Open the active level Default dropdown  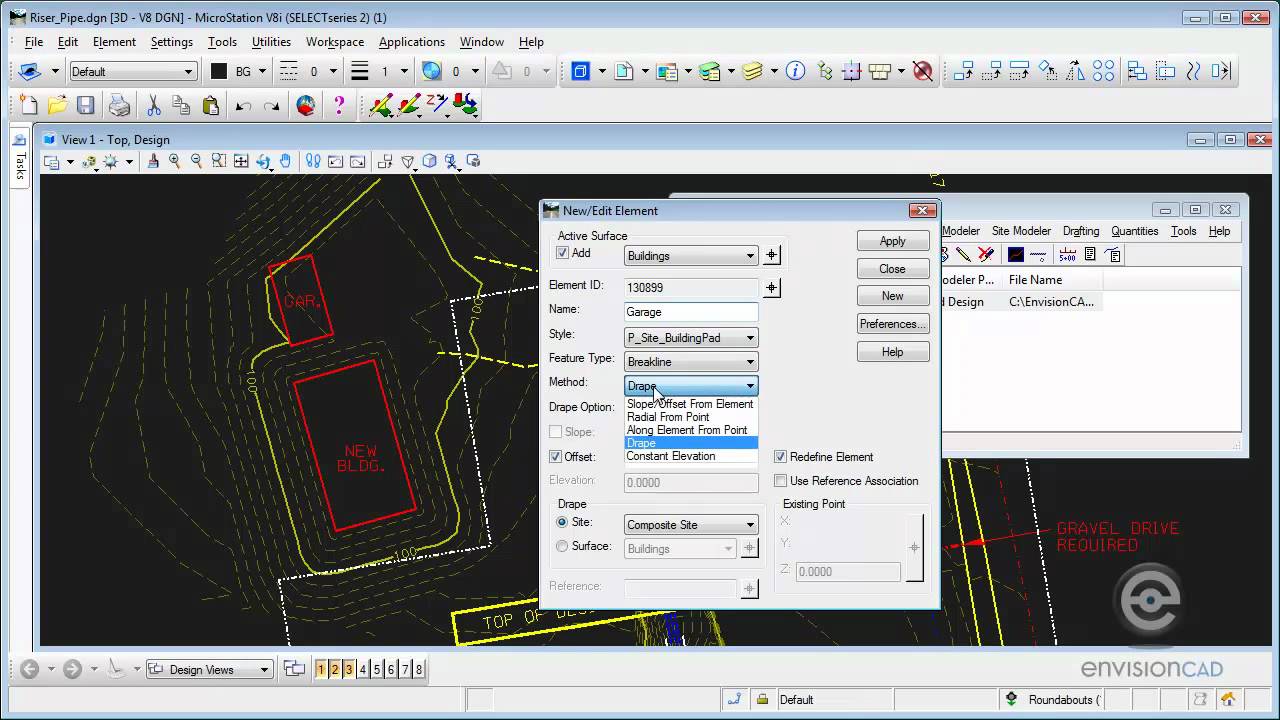click(132, 71)
